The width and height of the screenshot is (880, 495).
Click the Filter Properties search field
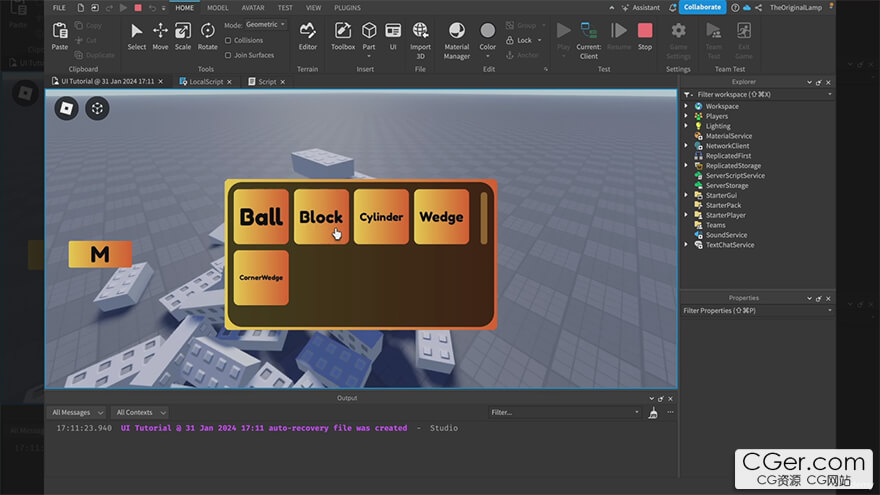tap(758, 310)
